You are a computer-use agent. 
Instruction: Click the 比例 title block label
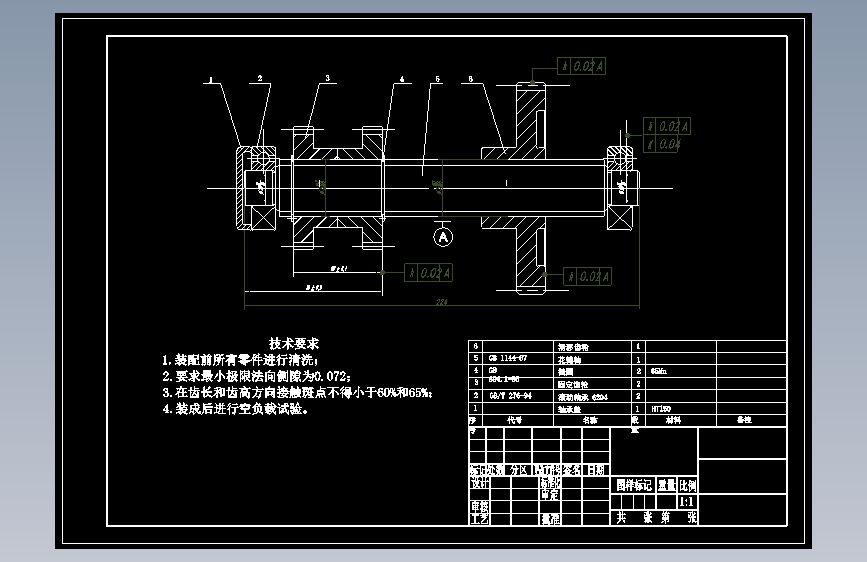coord(687,485)
